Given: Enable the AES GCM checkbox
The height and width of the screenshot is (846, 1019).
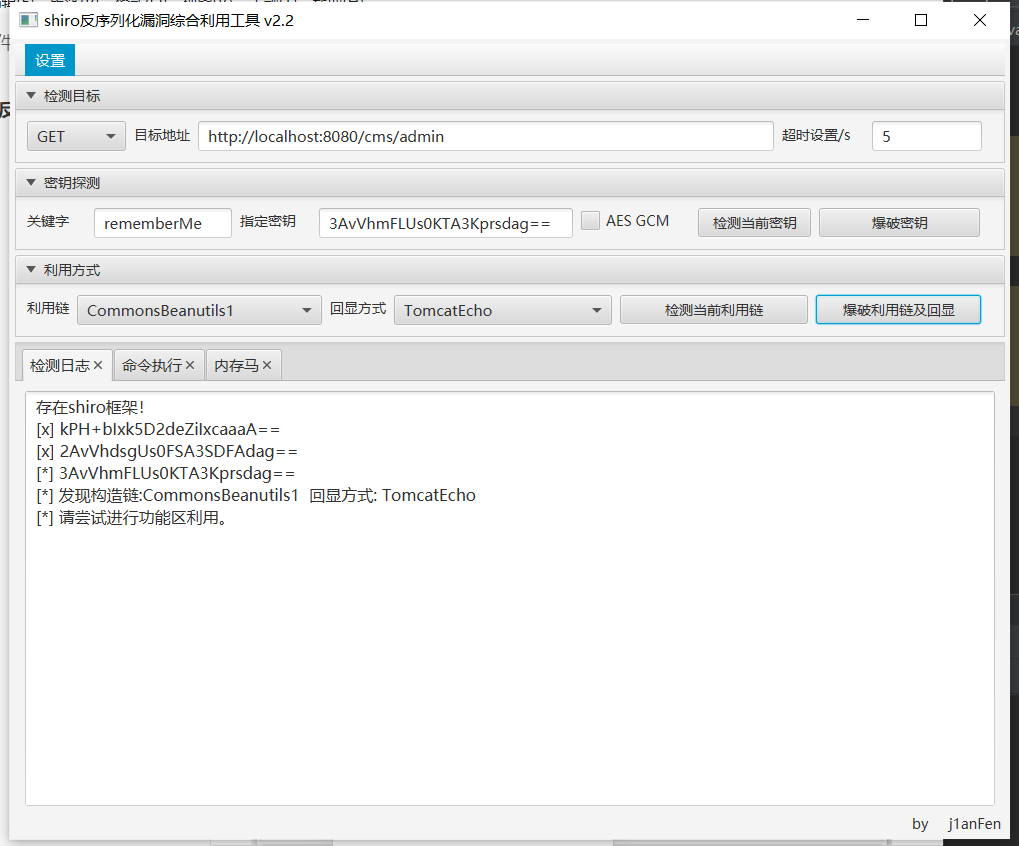Looking at the screenshot, I should [x=590, y=221].
